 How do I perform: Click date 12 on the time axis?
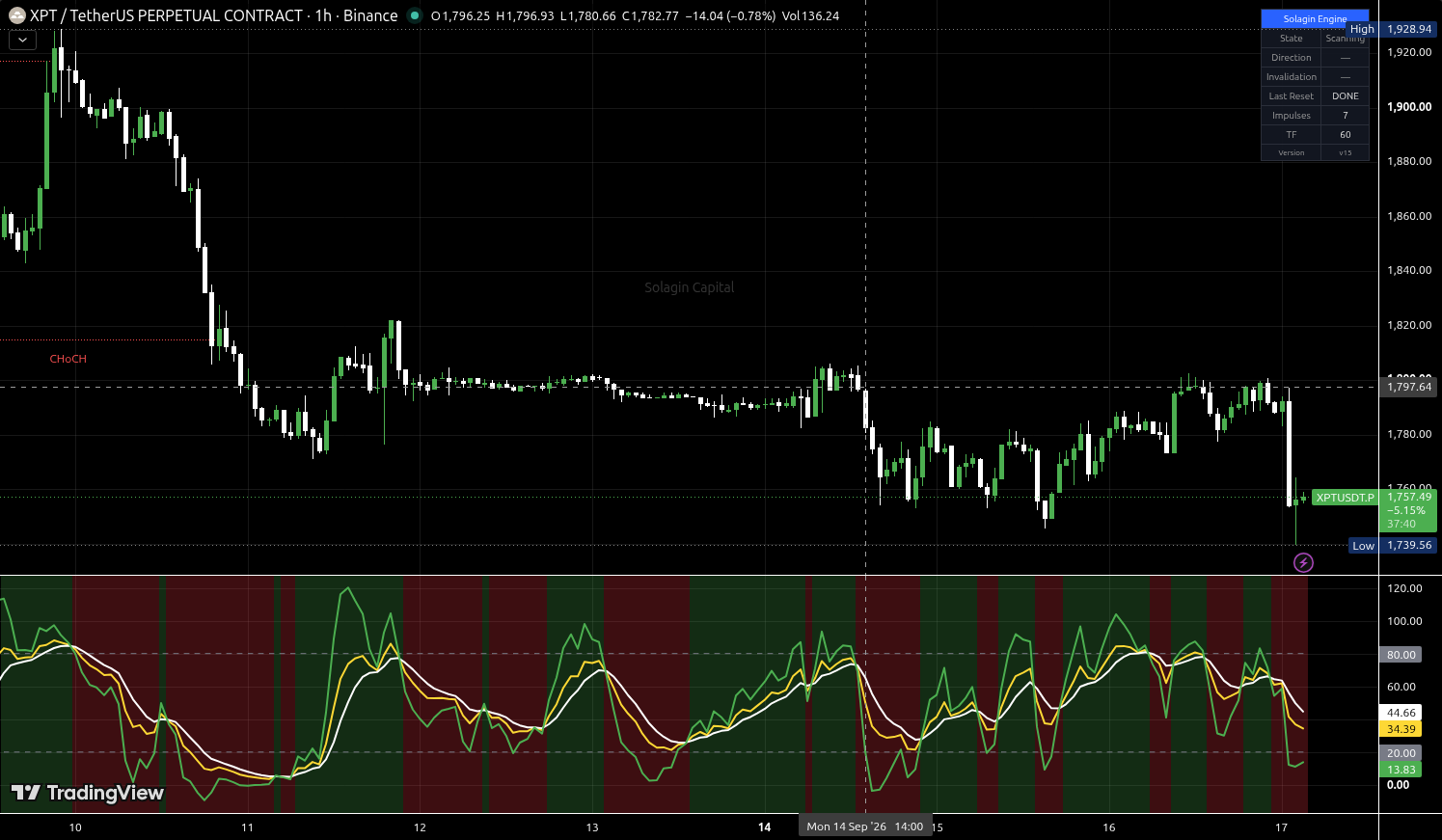(x=420, y=827)
